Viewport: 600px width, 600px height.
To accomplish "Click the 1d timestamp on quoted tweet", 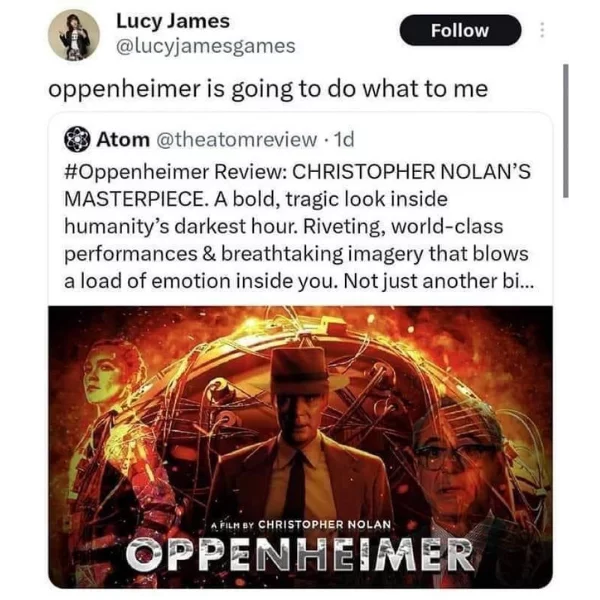I will point(344,140).
